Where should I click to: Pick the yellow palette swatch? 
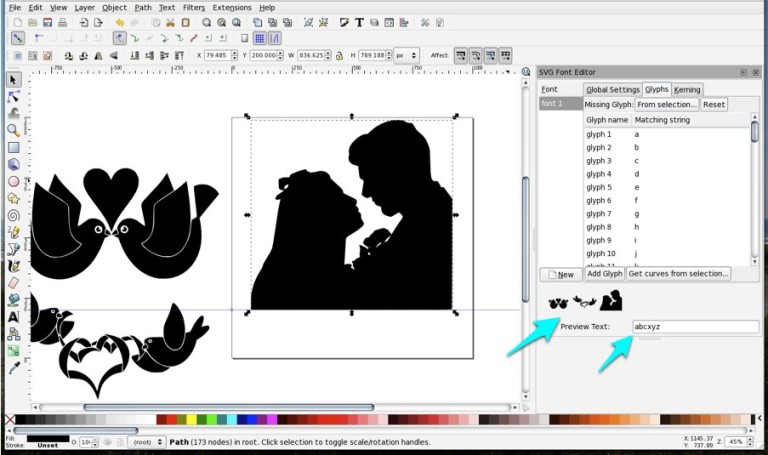point(191,419)
